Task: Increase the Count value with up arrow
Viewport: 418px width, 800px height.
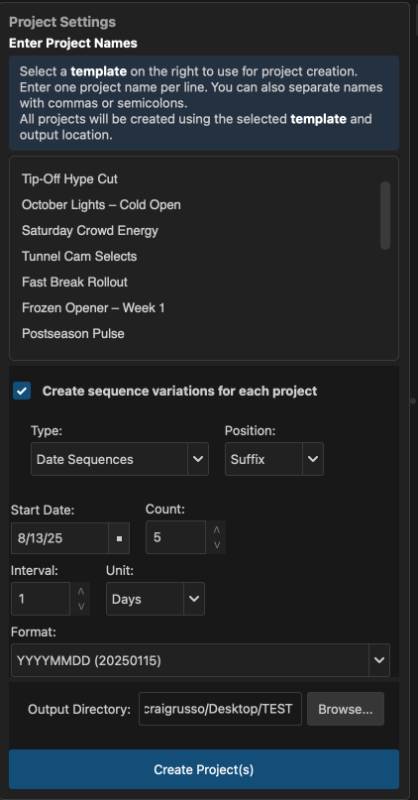Action: (x=216, y=531)
